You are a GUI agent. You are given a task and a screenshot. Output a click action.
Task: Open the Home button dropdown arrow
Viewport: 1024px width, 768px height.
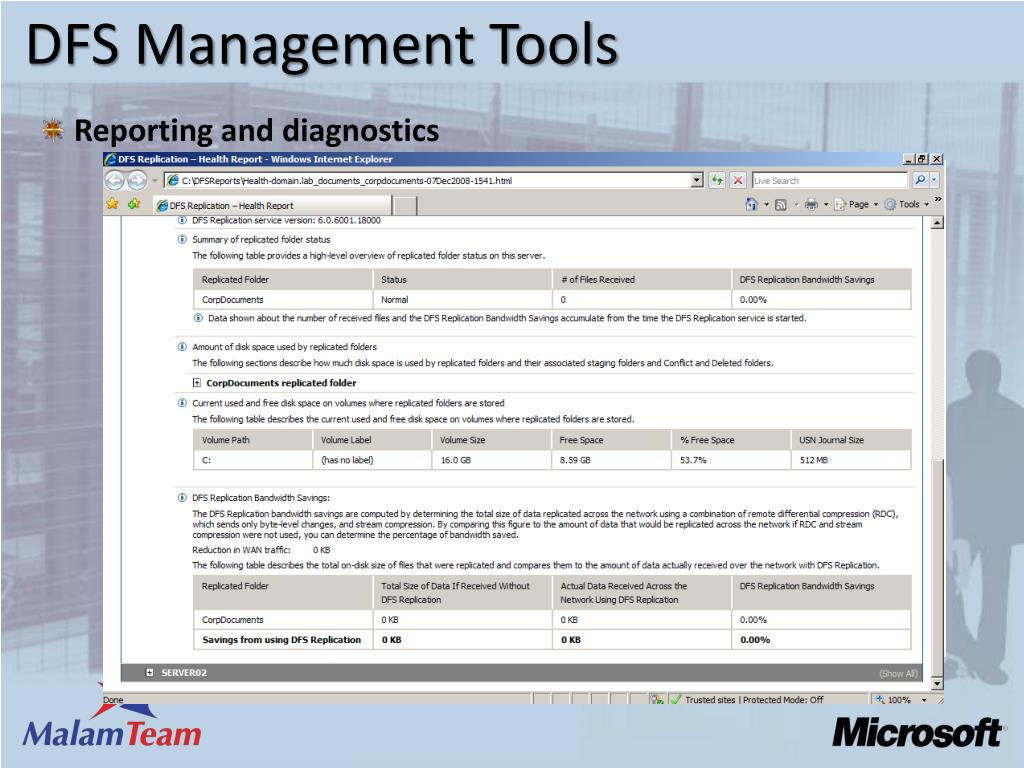[767, 204]
